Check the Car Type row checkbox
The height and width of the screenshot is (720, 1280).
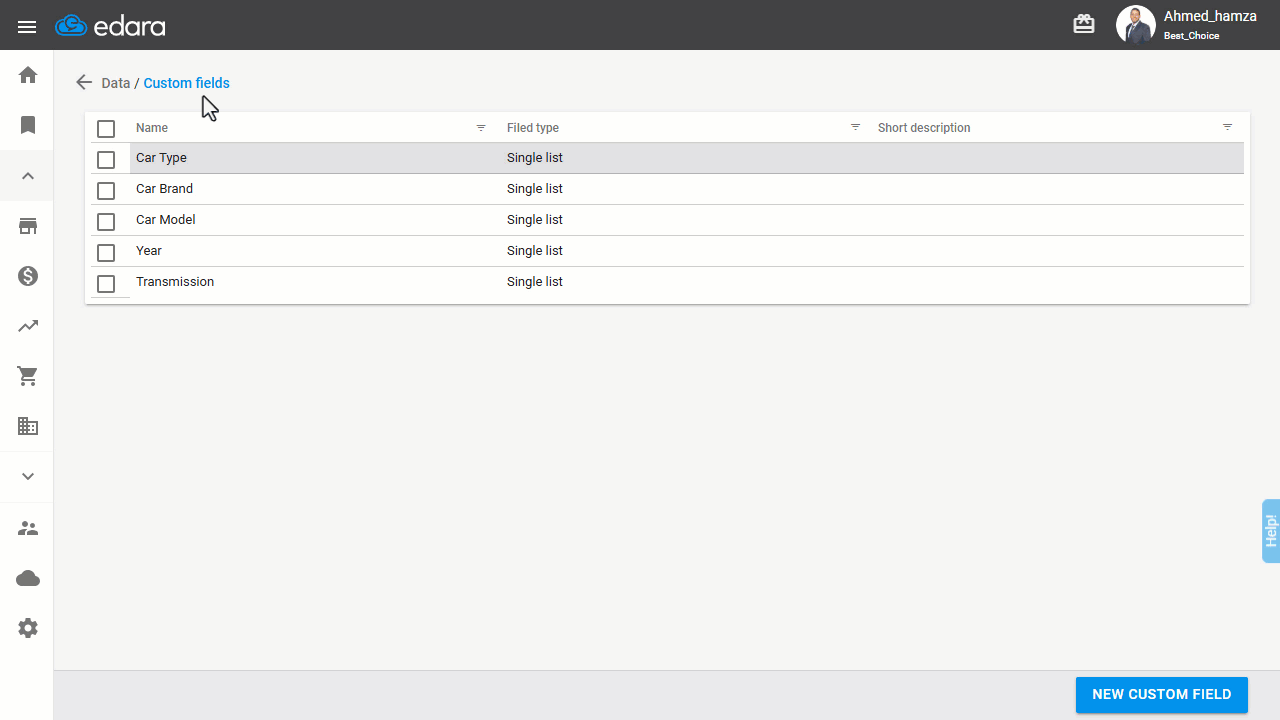coord(106,160)
